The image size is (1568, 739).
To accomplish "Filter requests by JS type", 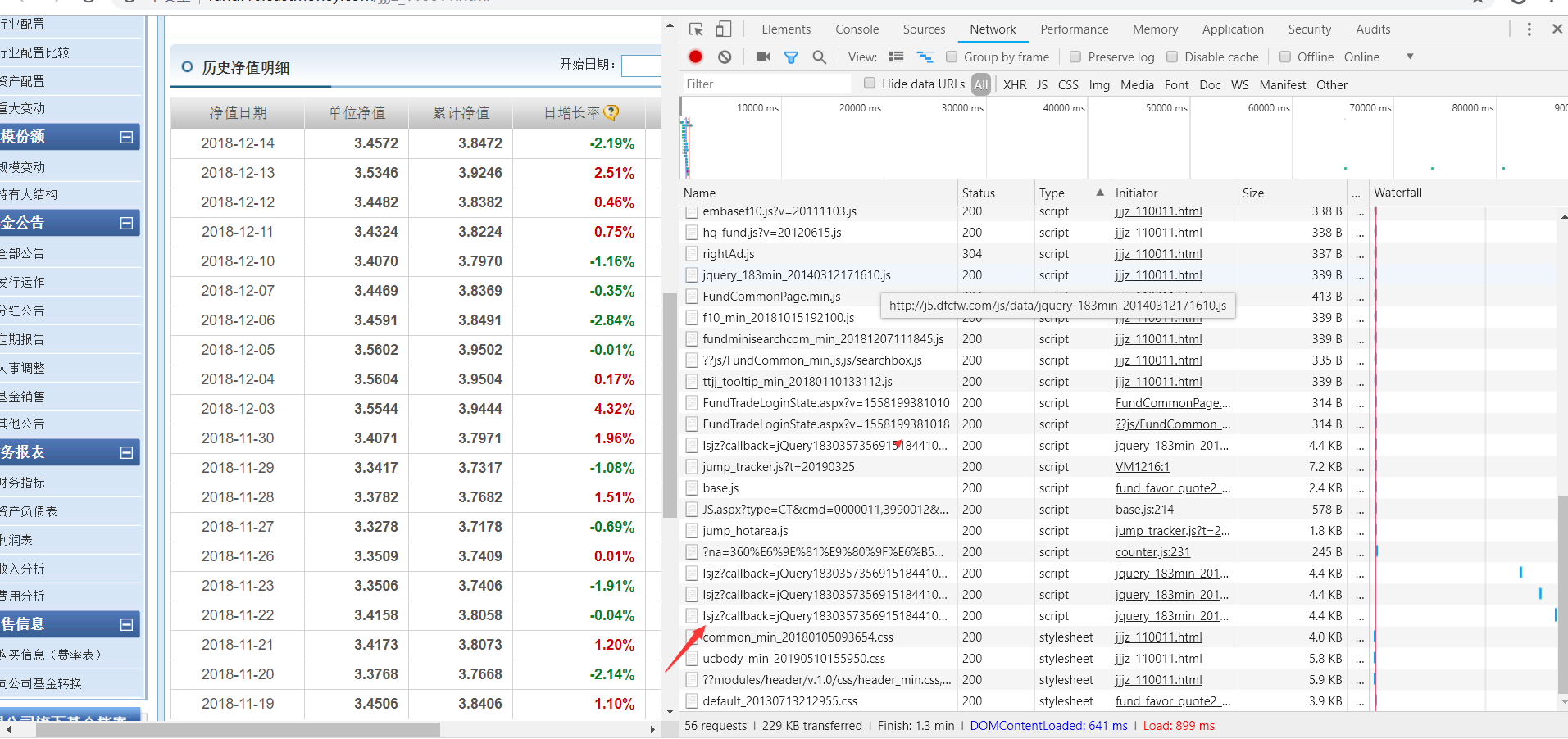I will pyautogui.click(x=1043, y=84).
